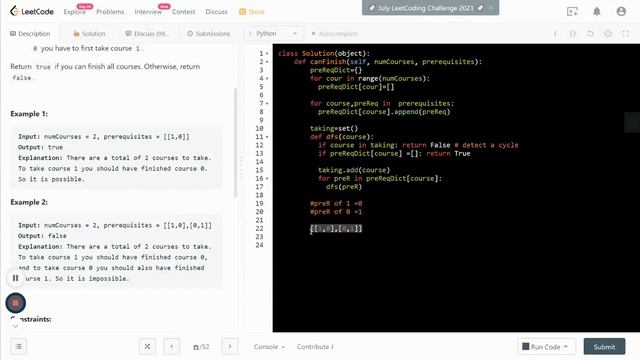Collapse the dfs function on line 11

pos(267,137)
